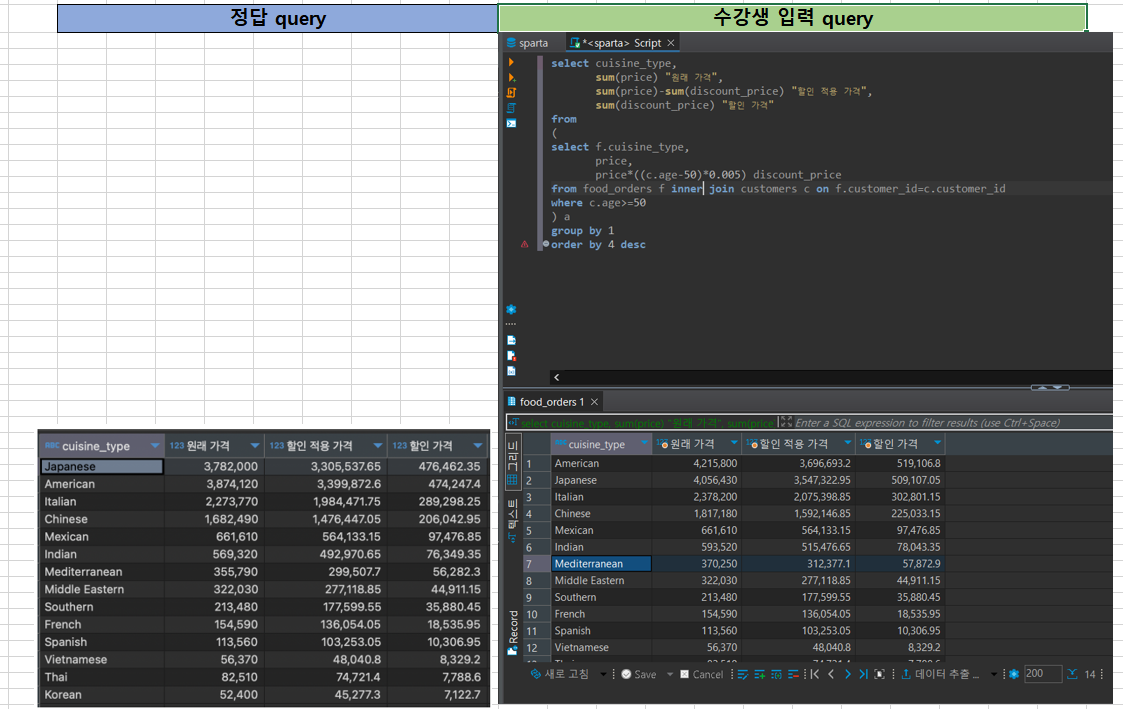This screenshot has width=1123, height=709.
Task: Click the panel maximize handle above the results
Action: pyautogui.click(x=1050, y=387)
